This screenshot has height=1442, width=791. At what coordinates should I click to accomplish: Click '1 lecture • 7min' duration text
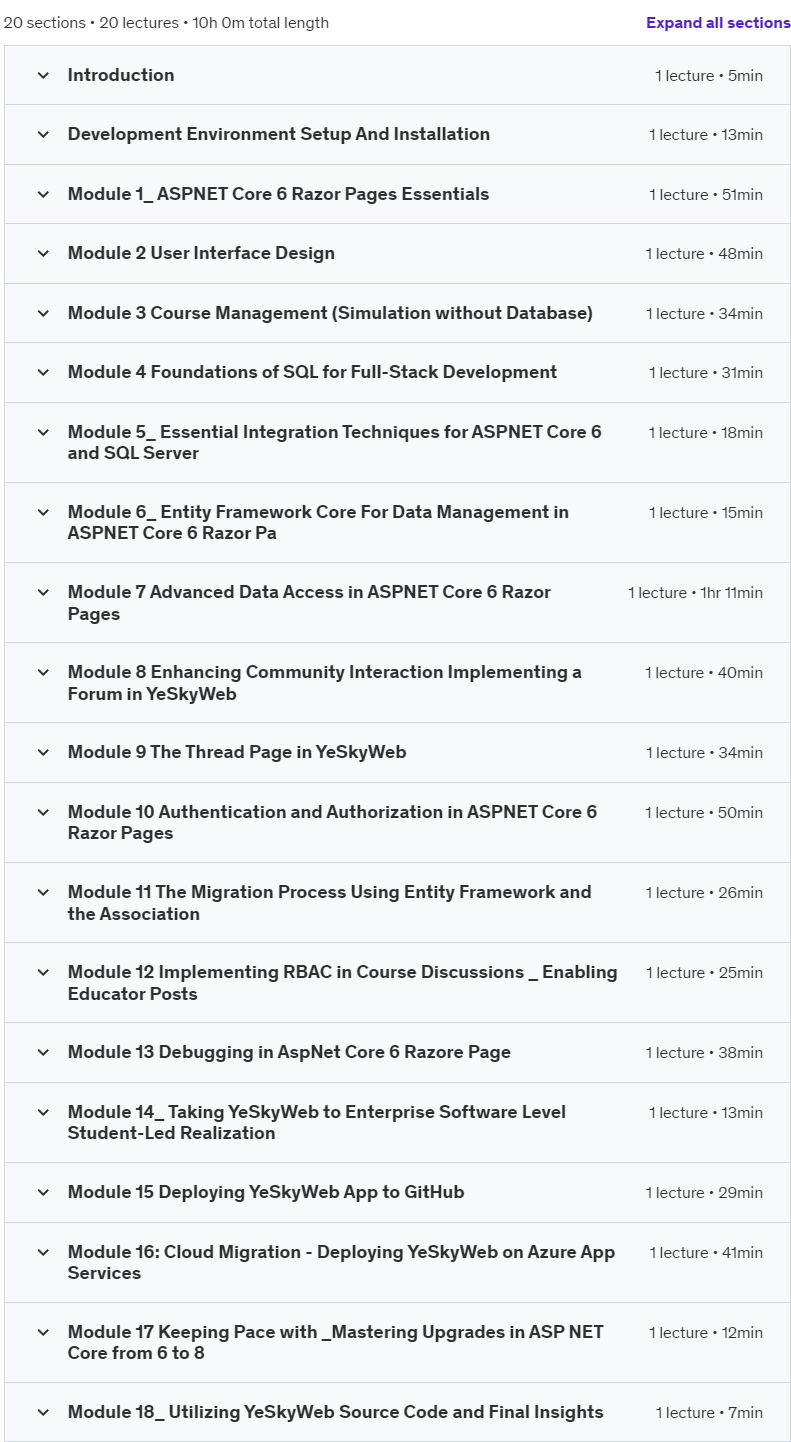pos(709,1413)
